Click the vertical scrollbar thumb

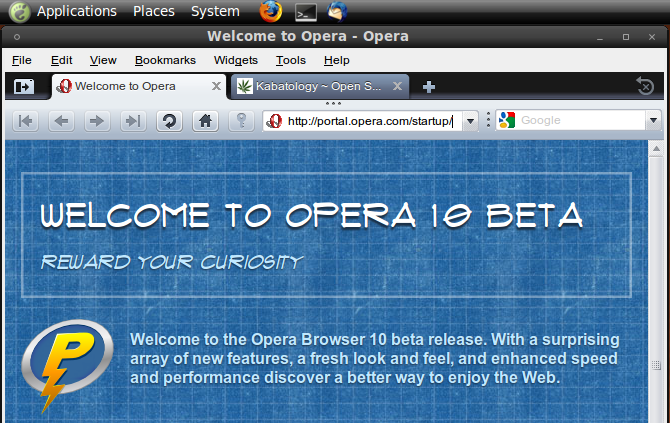pos(656,365)
